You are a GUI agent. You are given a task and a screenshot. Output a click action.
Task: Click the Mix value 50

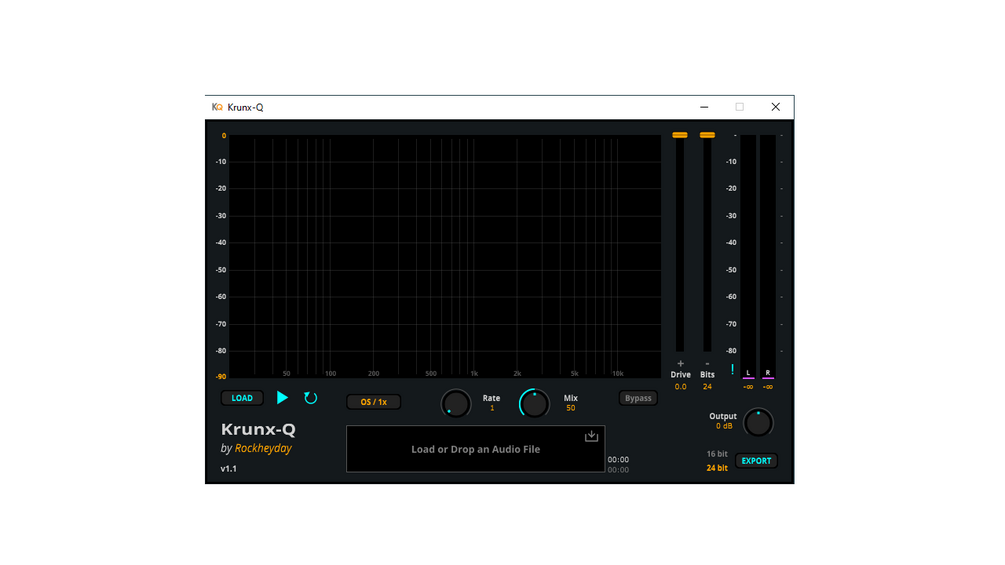[x=570, y=408]
